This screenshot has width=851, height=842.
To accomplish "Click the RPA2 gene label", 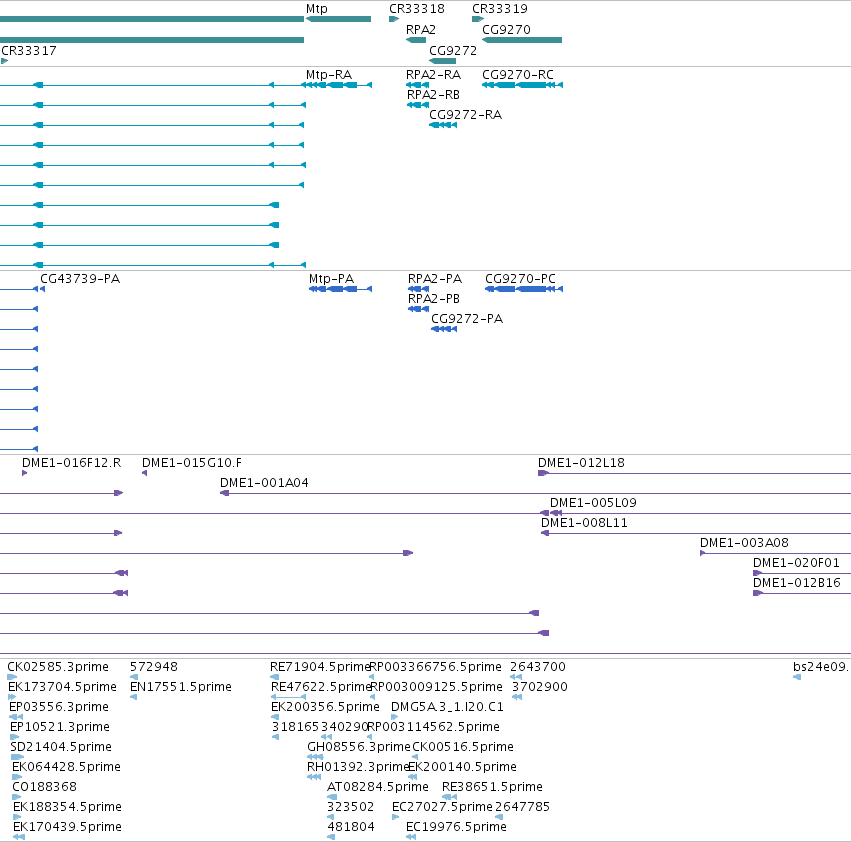I will click(421, 30).
